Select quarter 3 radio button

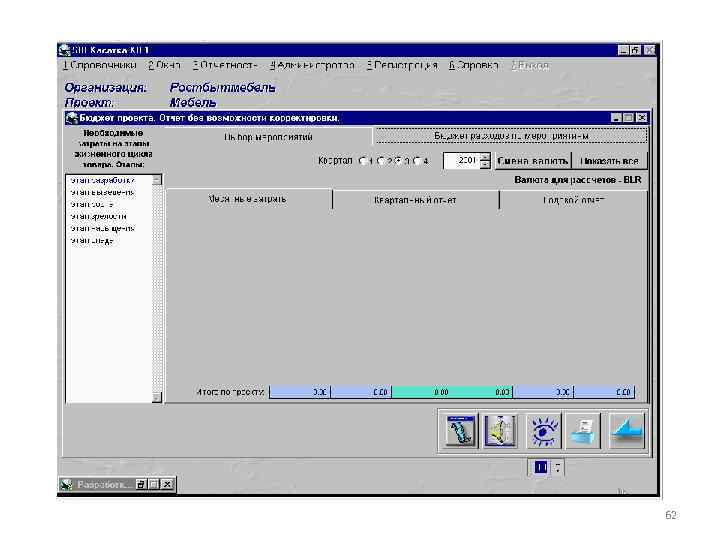[399, 161]
